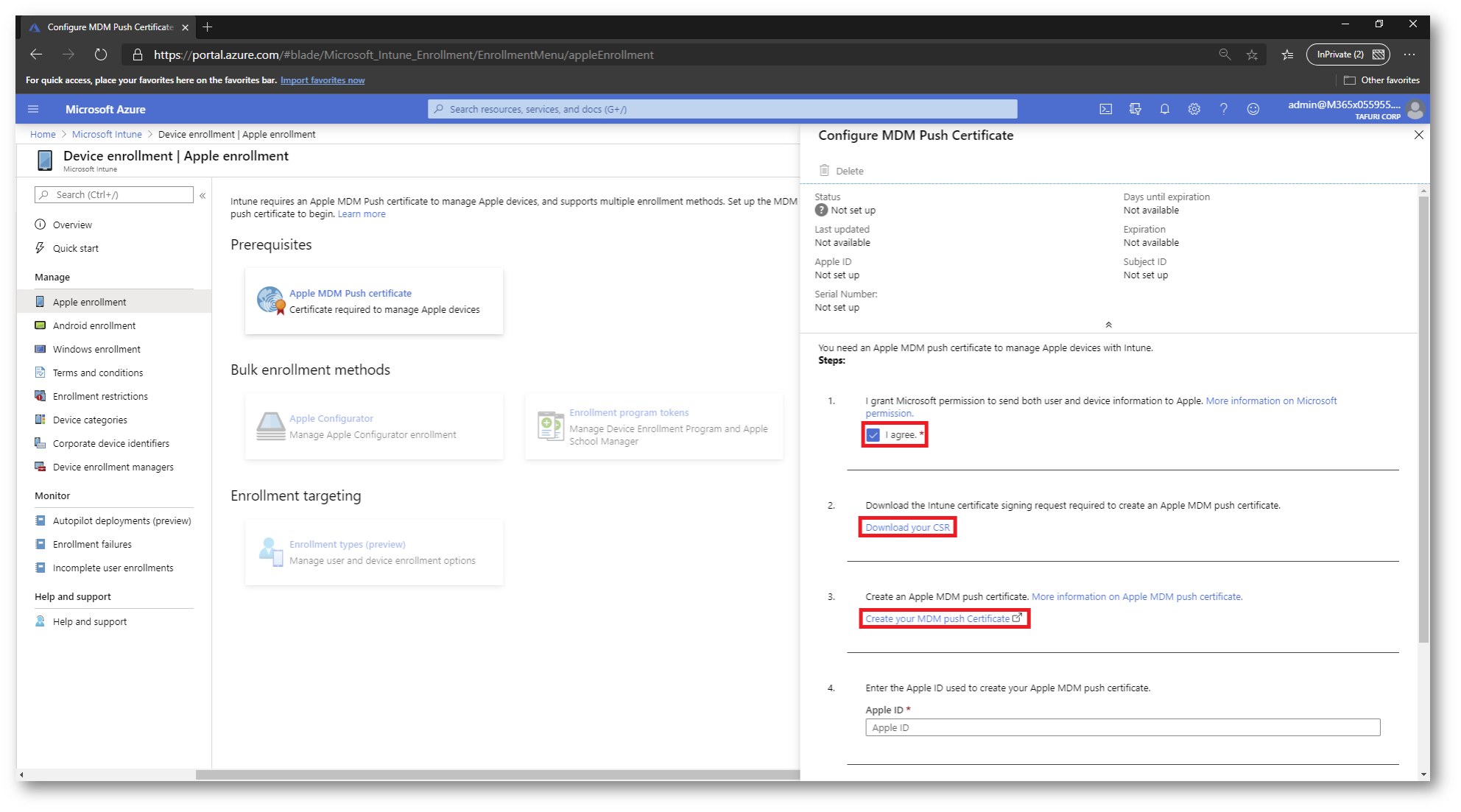This screenshot has width=1461, height=812.
Task: Click the Enrollment types preview icon
Action: [x=270, y=551]
